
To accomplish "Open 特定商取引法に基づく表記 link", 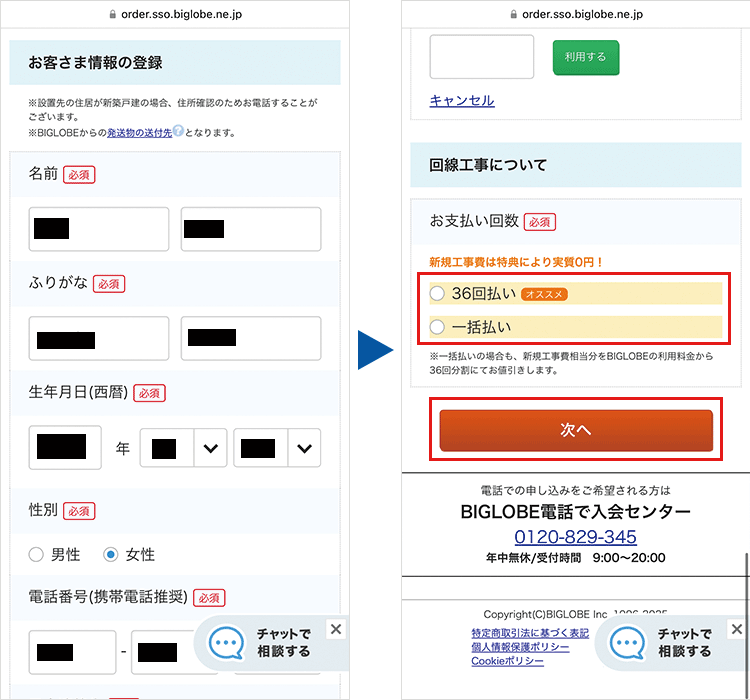I will [x=530, y=633].
